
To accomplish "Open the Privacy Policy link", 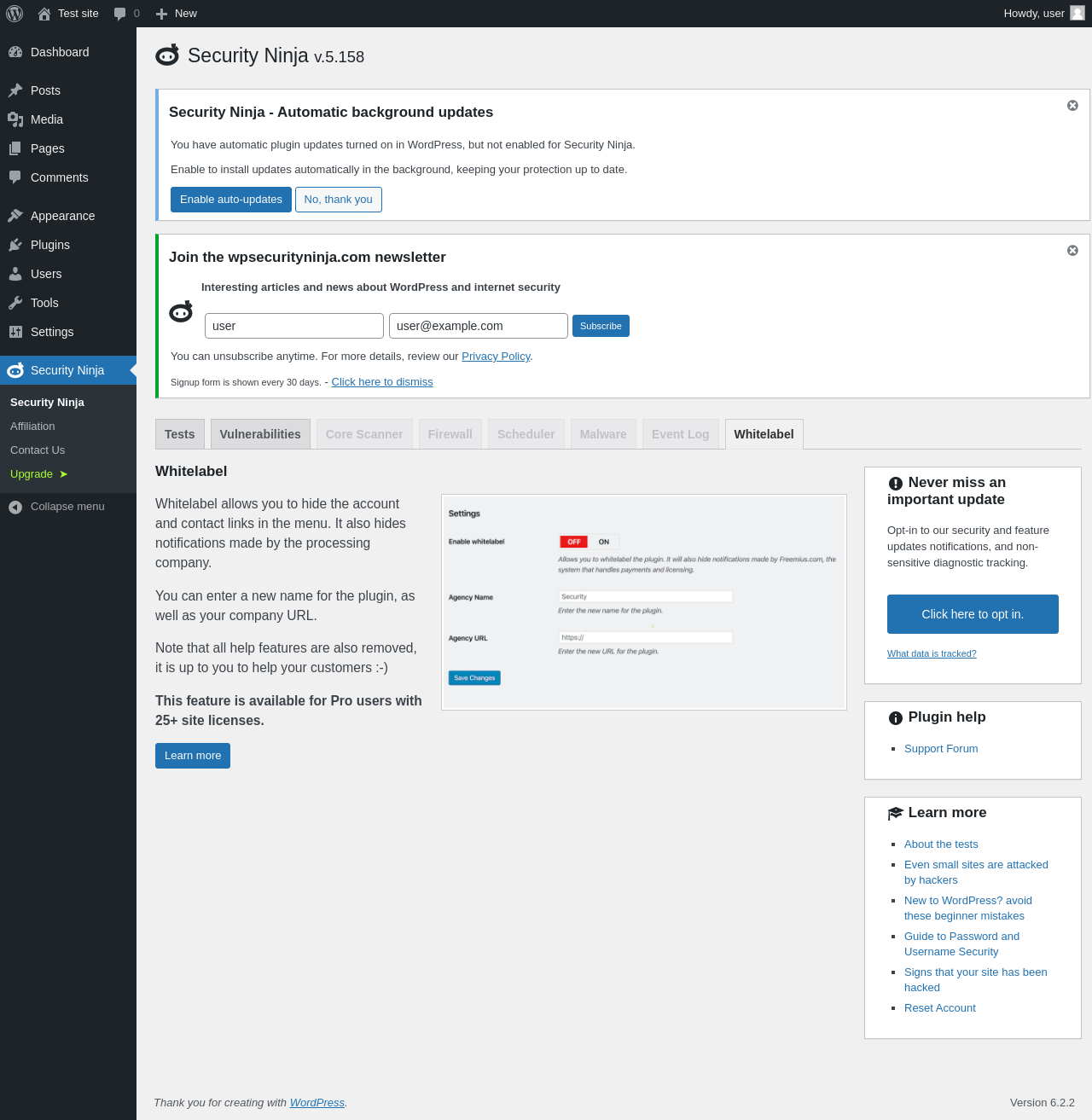I will 496,357.
